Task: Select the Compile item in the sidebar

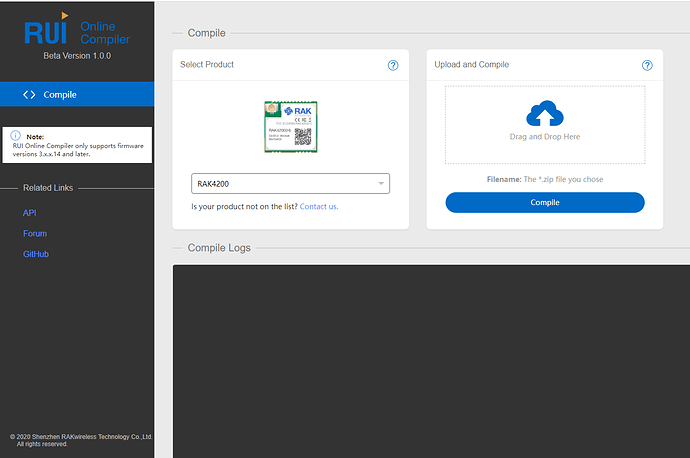Action: 60,95
